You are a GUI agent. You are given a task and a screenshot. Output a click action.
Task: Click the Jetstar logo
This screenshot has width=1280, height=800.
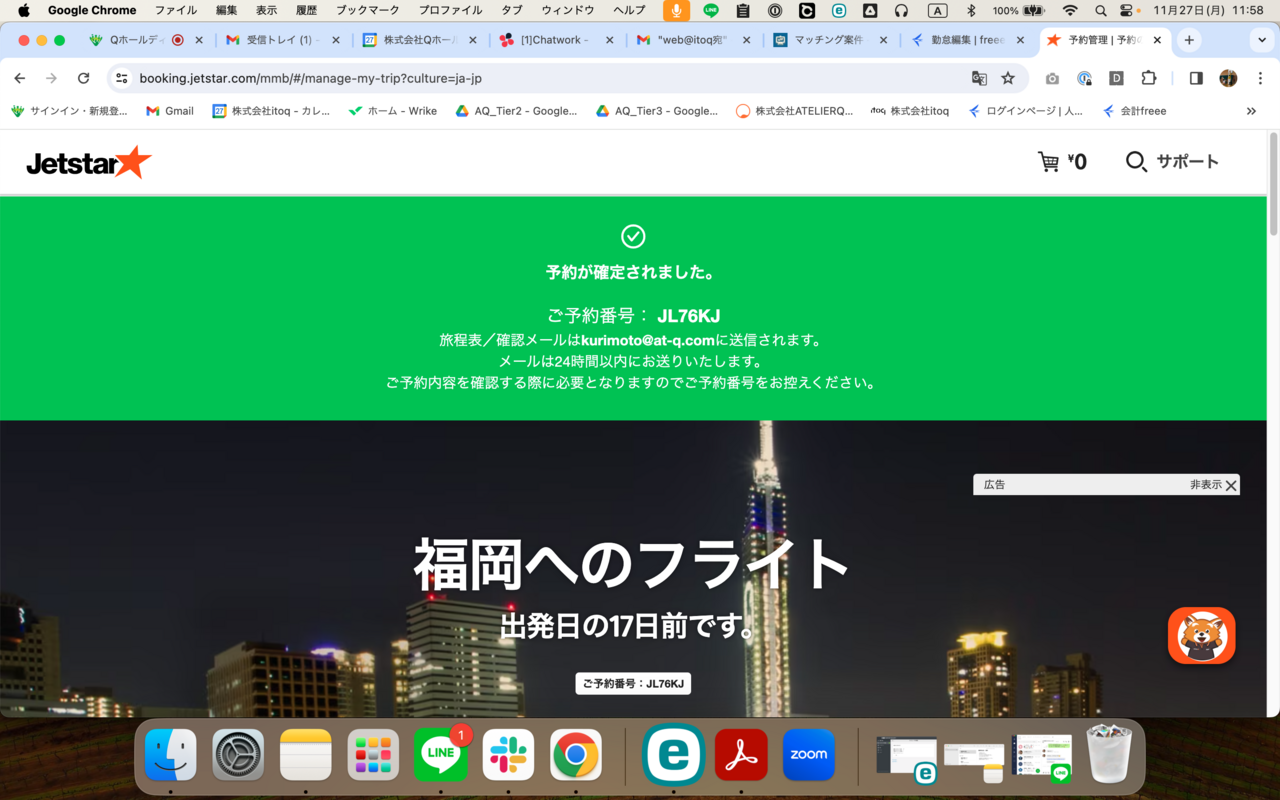point(88,161)
